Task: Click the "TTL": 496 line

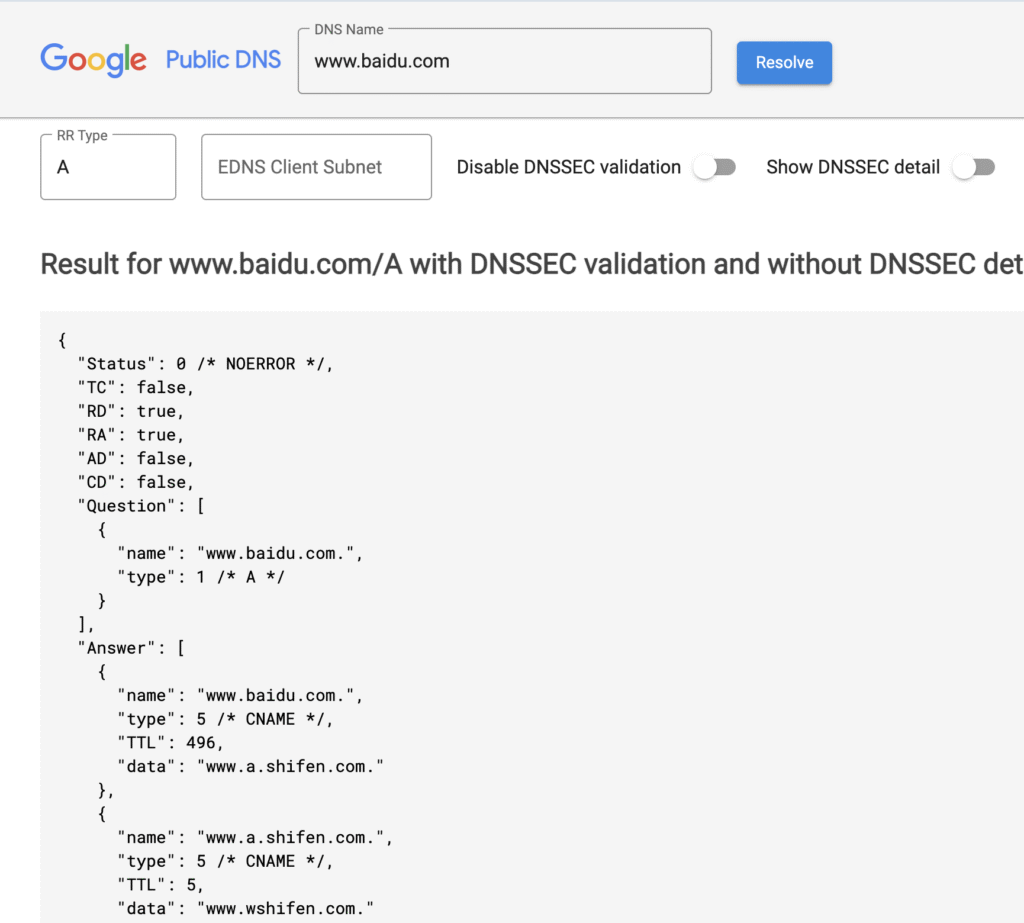Action: coord(168,743)
